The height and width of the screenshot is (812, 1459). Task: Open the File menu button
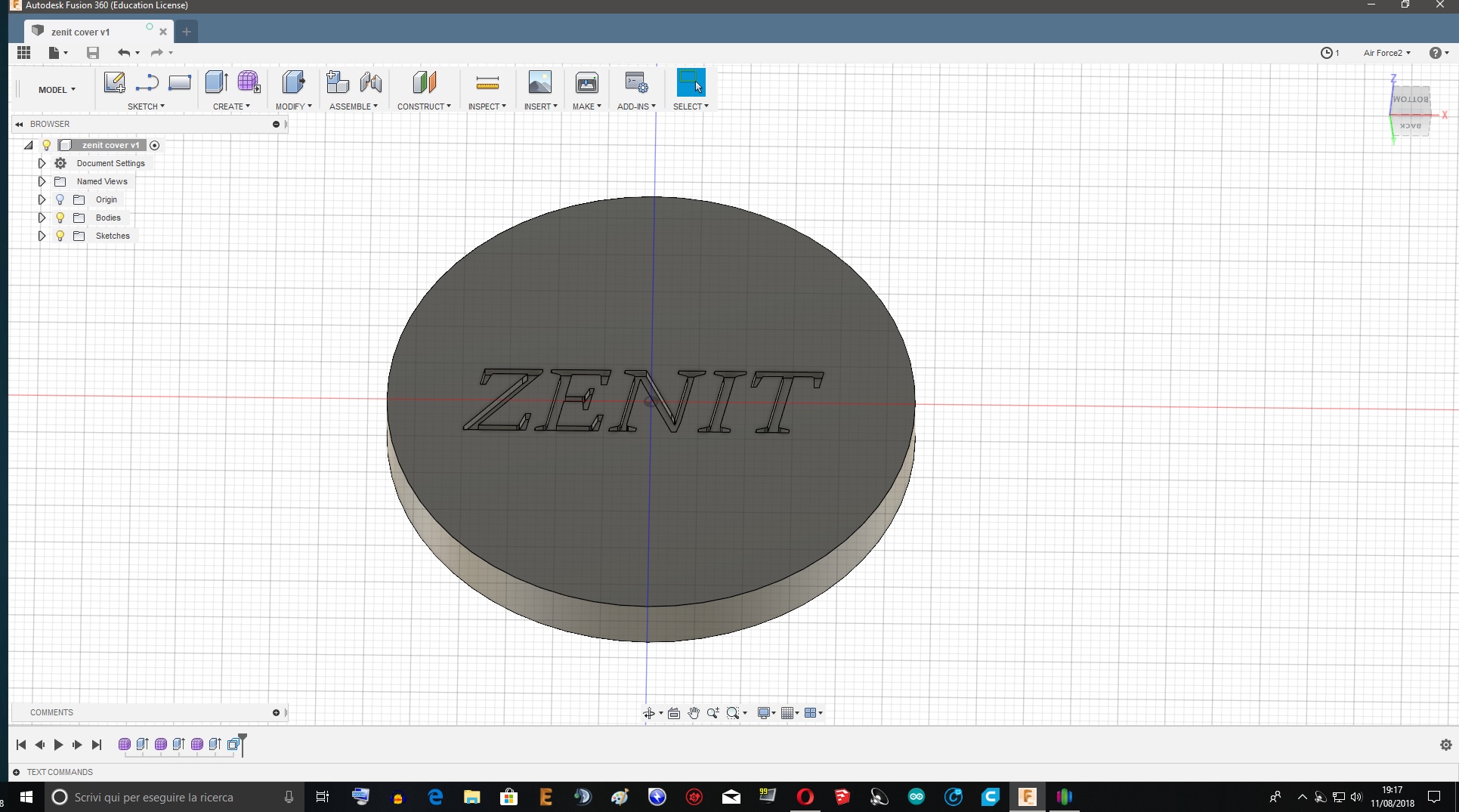(58, 52)
